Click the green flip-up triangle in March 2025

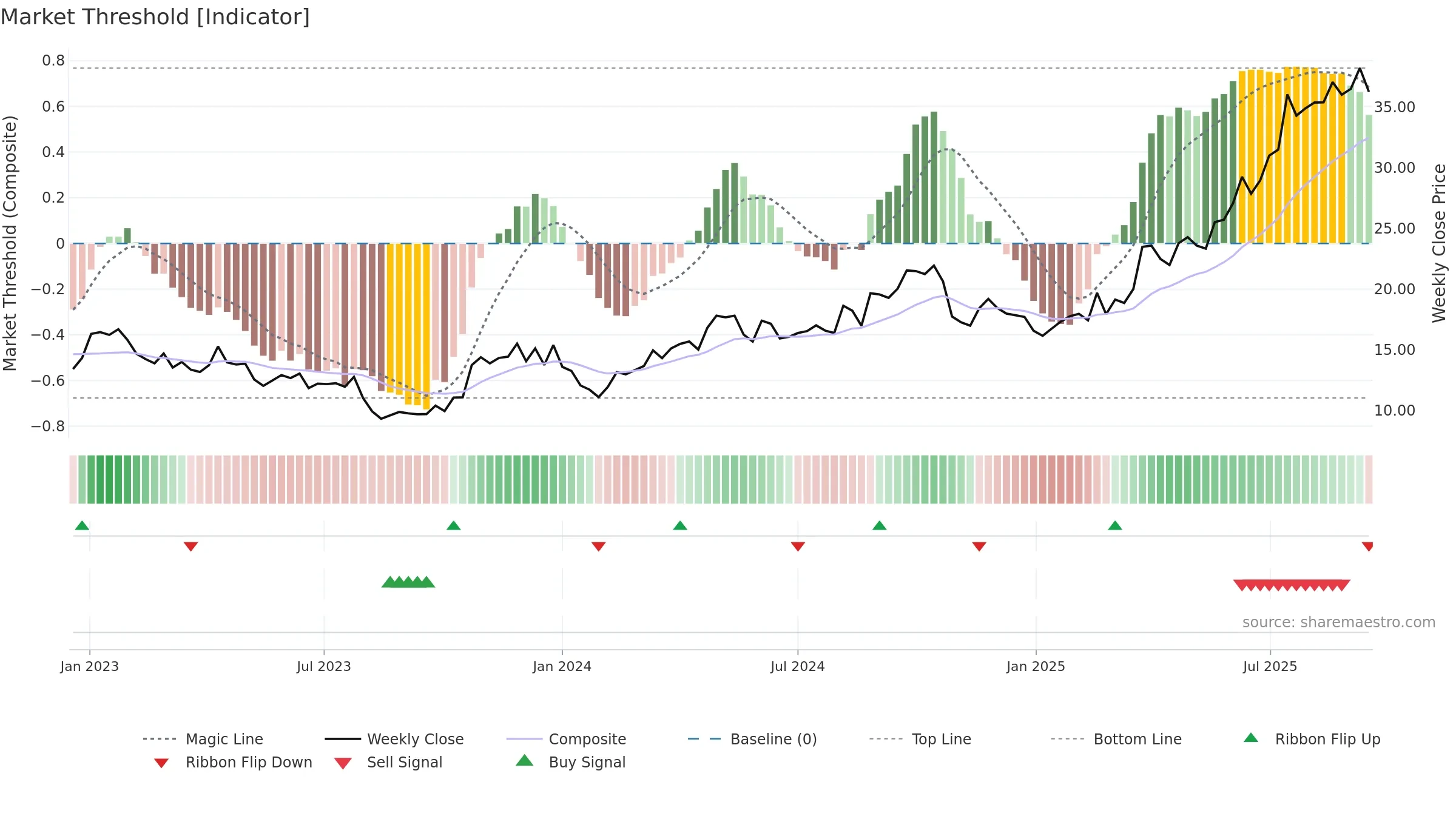tap(1115, 525)
